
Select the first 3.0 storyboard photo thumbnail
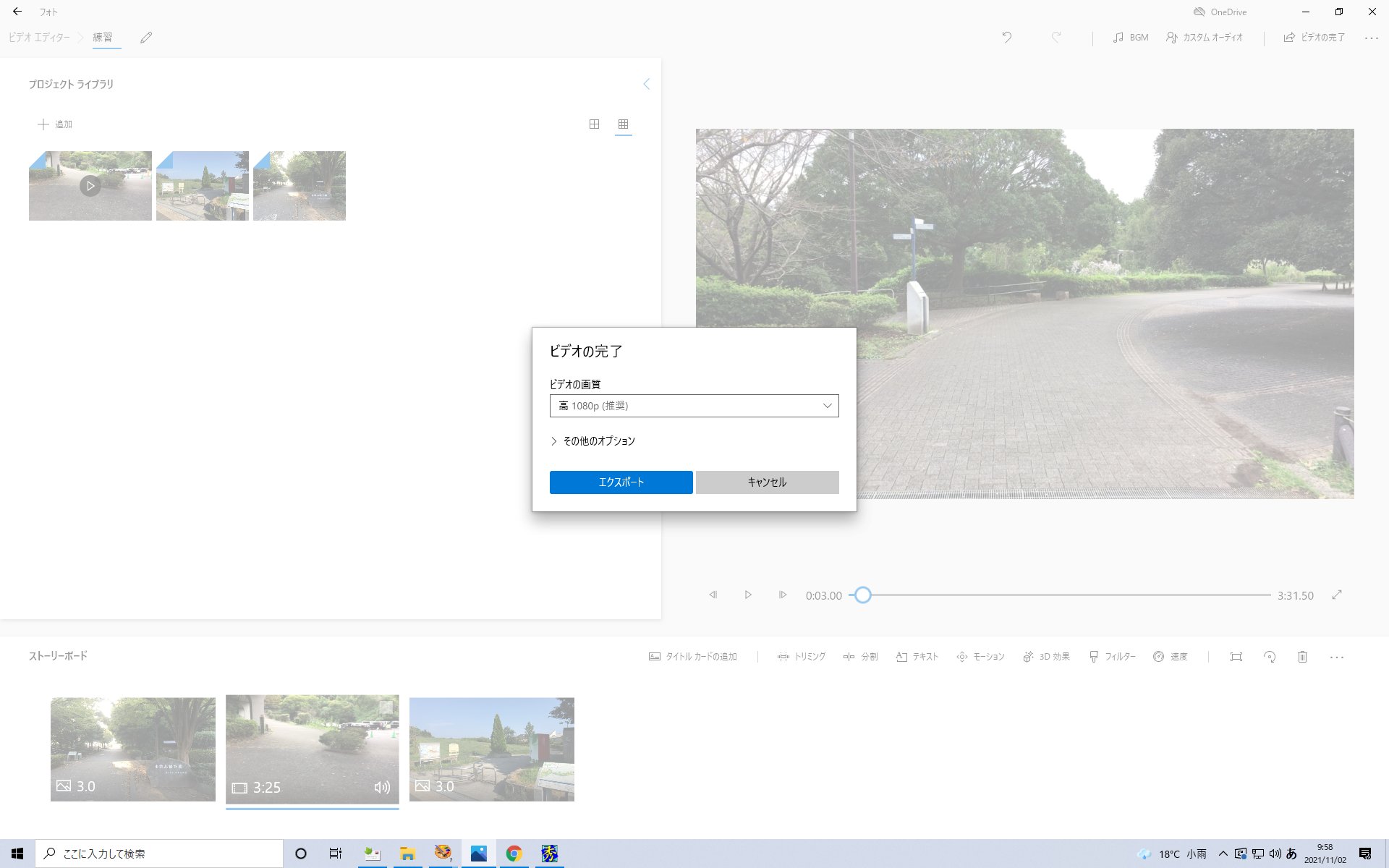(133, 749)
